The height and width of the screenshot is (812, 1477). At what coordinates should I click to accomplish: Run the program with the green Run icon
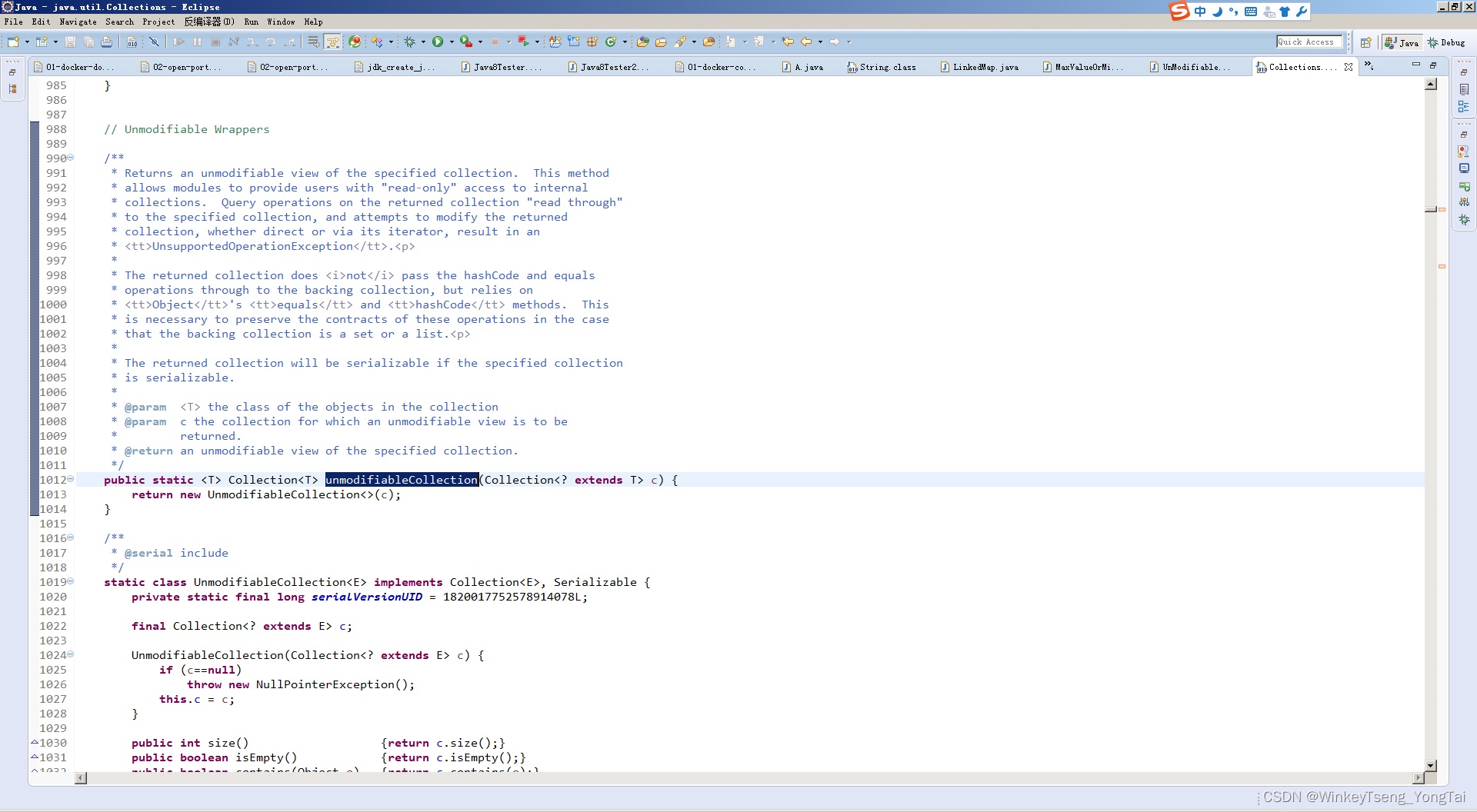438,42
